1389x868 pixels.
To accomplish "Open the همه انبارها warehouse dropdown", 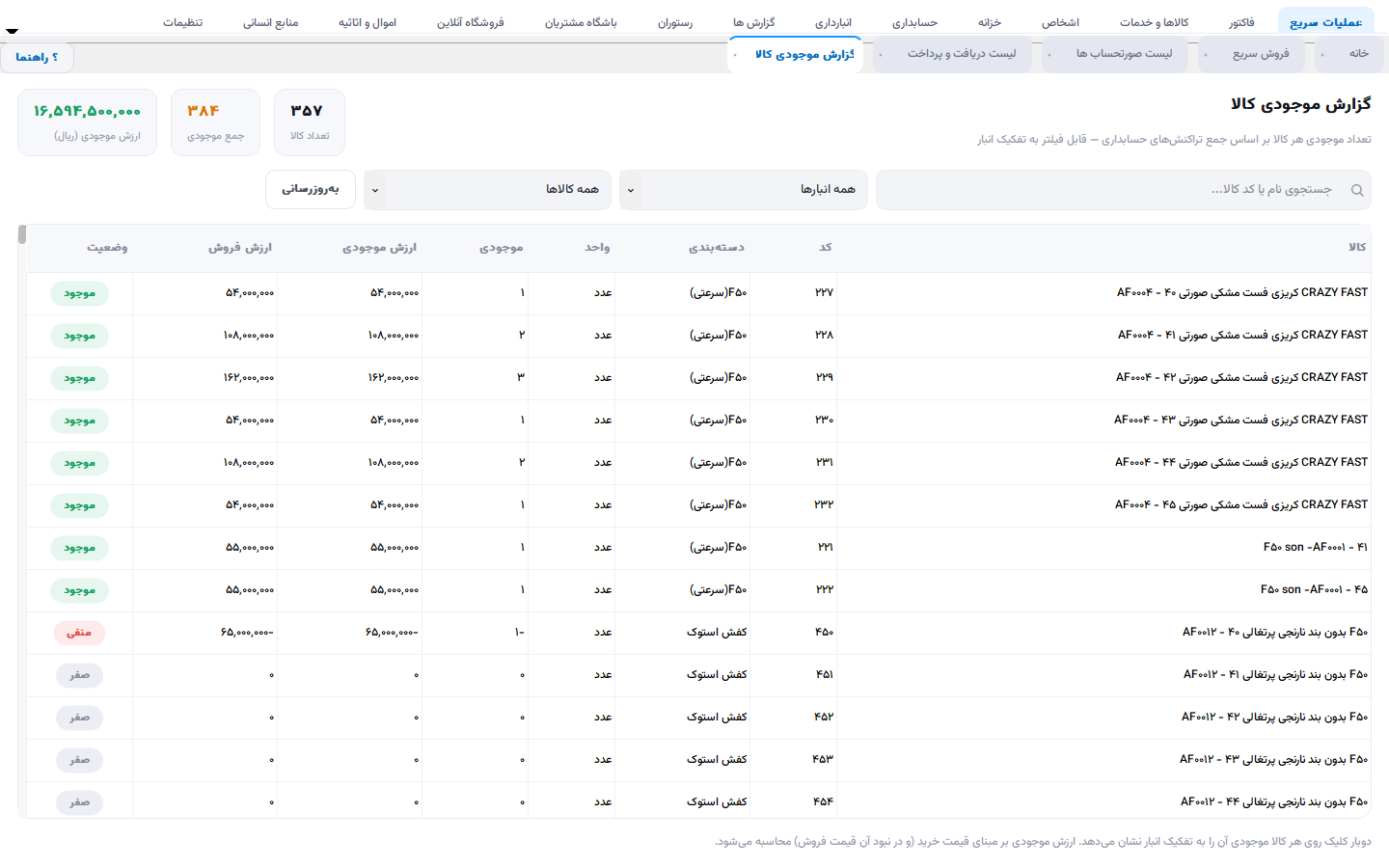I will [744, 190].
